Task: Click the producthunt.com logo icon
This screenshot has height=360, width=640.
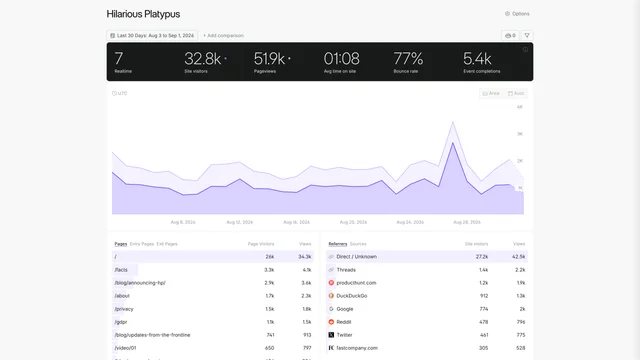Action: coord(331,283)
